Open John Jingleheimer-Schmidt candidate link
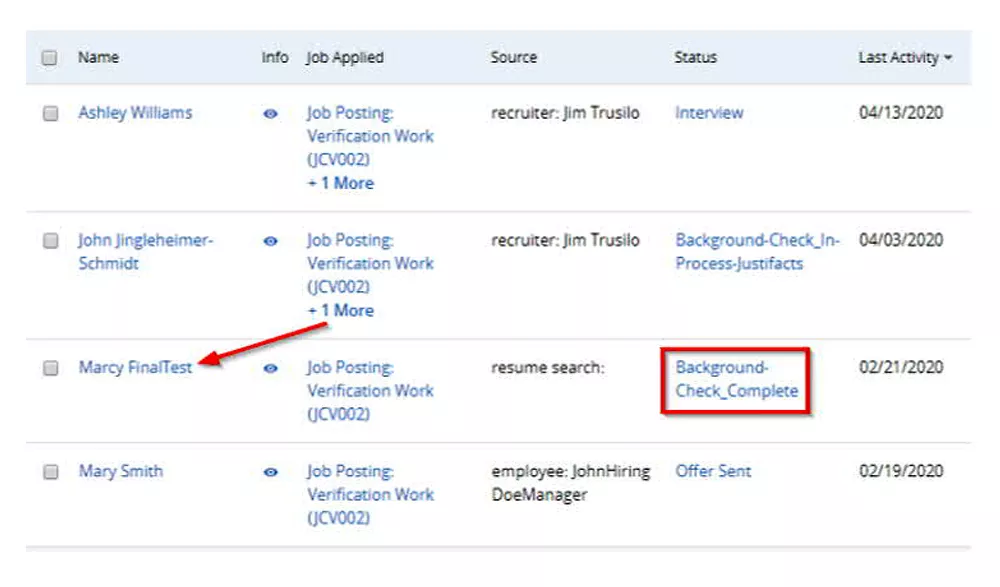The image size is (1000, 587). [x=145, y=252]
